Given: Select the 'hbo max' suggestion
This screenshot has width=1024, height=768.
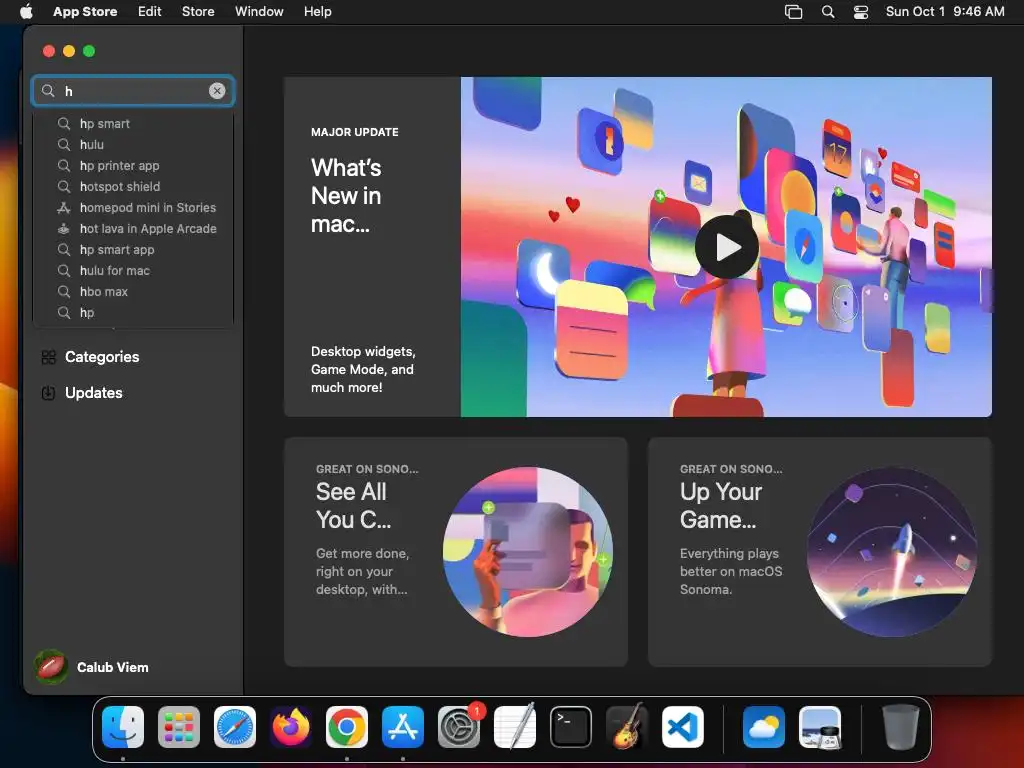Looking at the screenshot, I should coord(133,291).
